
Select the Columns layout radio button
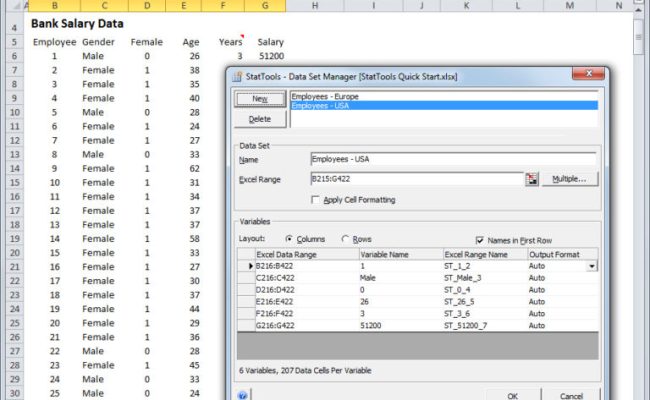pos(289,239)
